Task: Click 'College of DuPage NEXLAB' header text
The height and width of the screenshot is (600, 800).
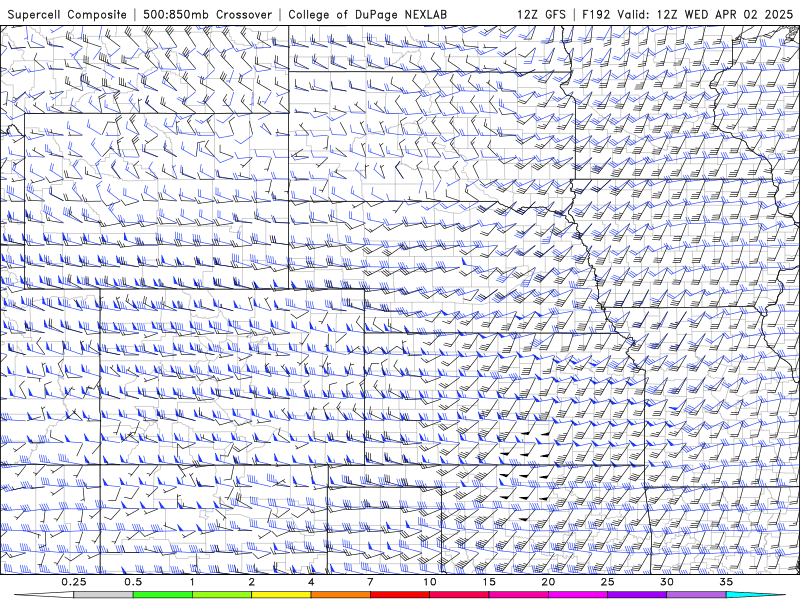Action: pos(367,14)
